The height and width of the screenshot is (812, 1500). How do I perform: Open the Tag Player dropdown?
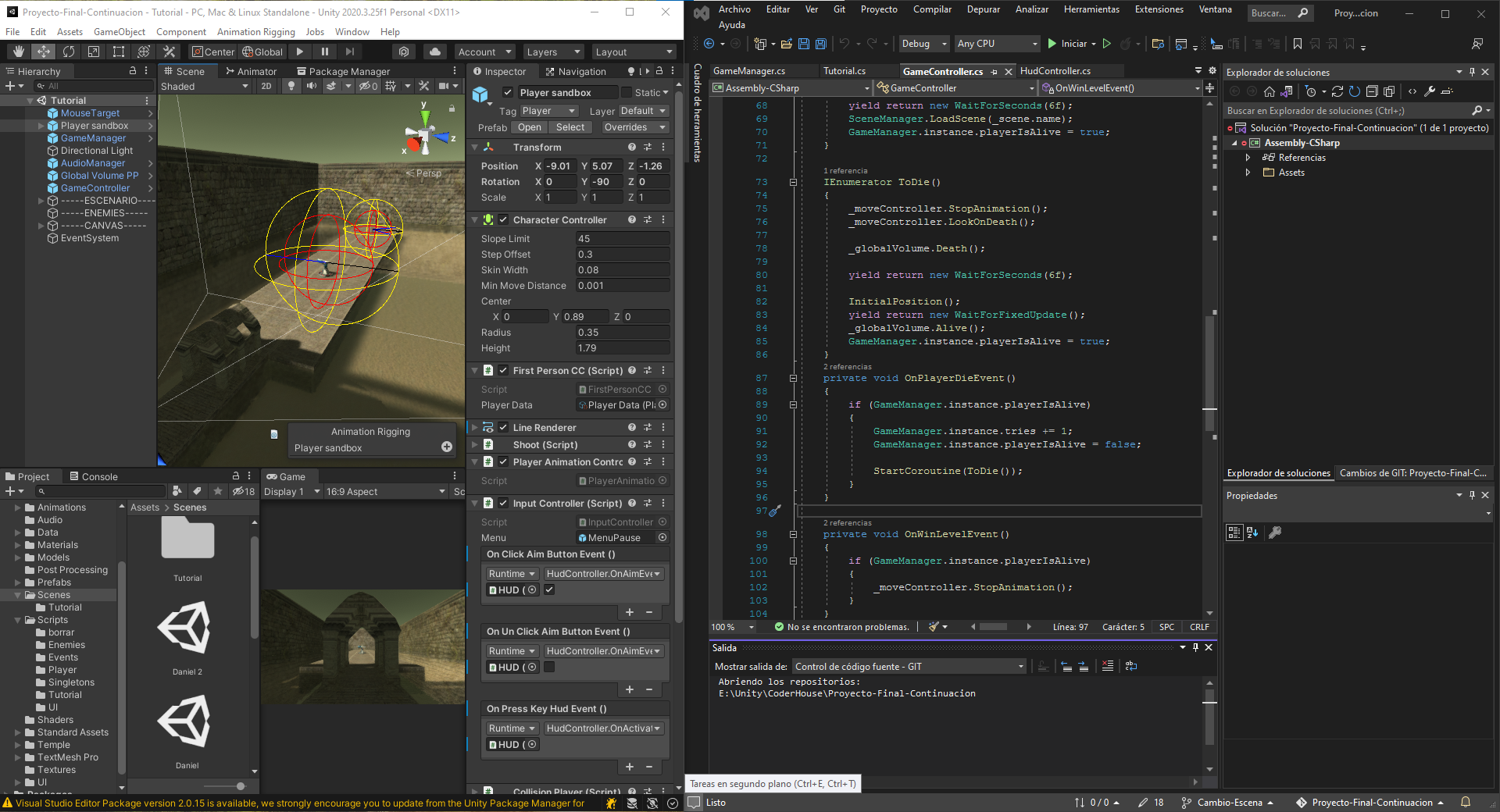click(548, 111)
